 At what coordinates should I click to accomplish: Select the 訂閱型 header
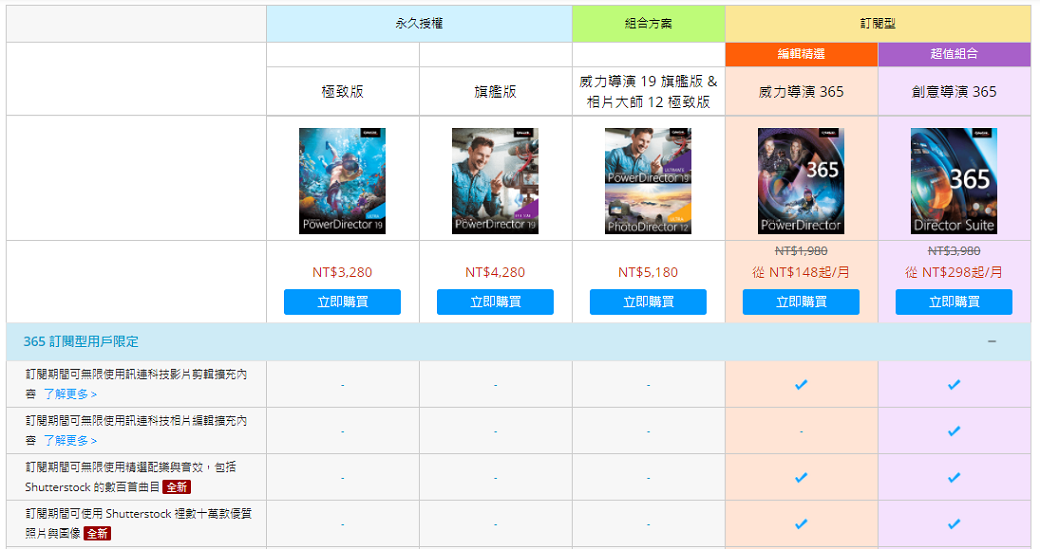[878, 24]
